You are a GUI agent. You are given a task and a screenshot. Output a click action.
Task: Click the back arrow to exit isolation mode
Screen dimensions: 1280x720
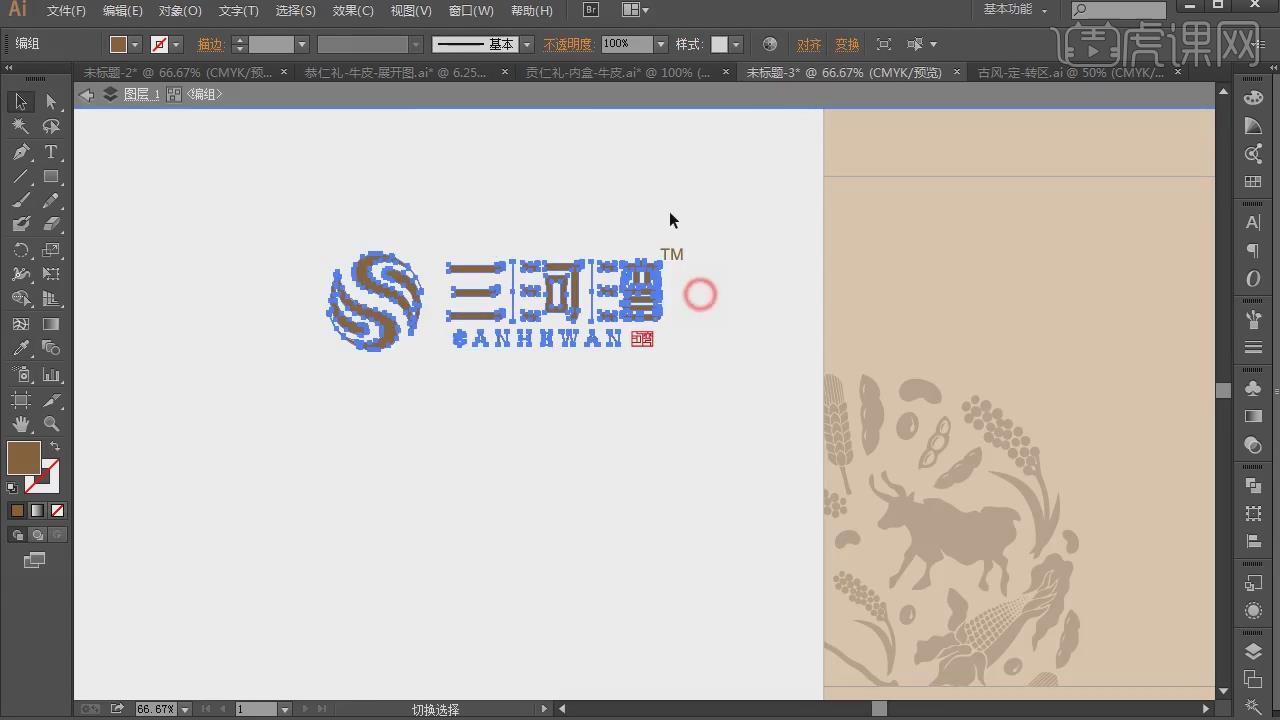point(86,94)
